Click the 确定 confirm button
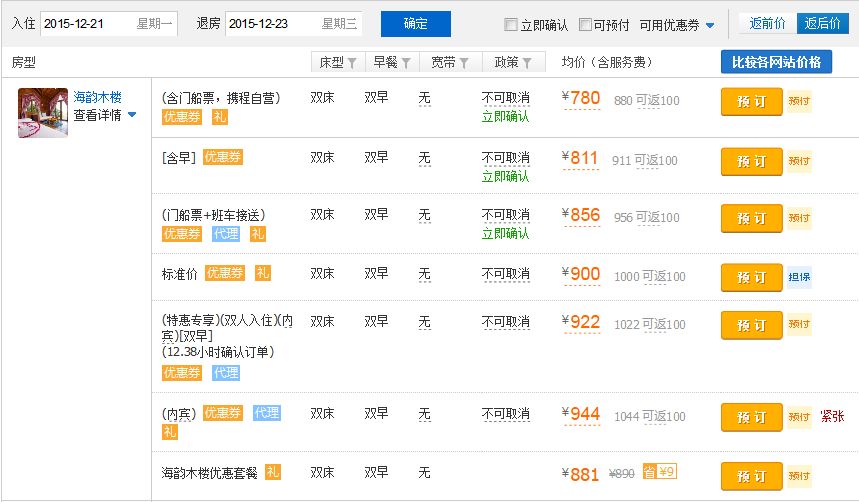 click(415, 24)
